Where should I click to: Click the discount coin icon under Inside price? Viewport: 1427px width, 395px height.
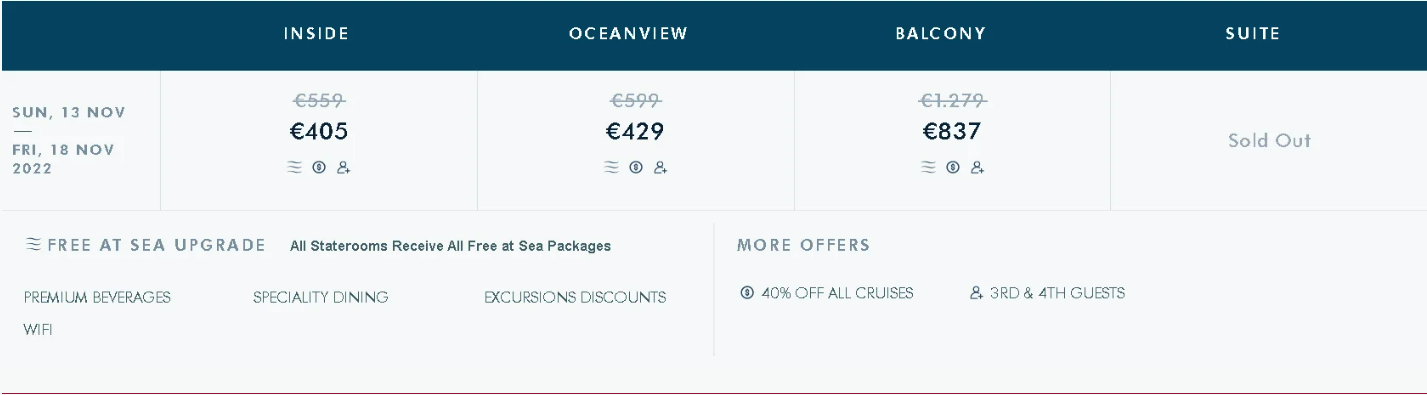tap(319, 168)
